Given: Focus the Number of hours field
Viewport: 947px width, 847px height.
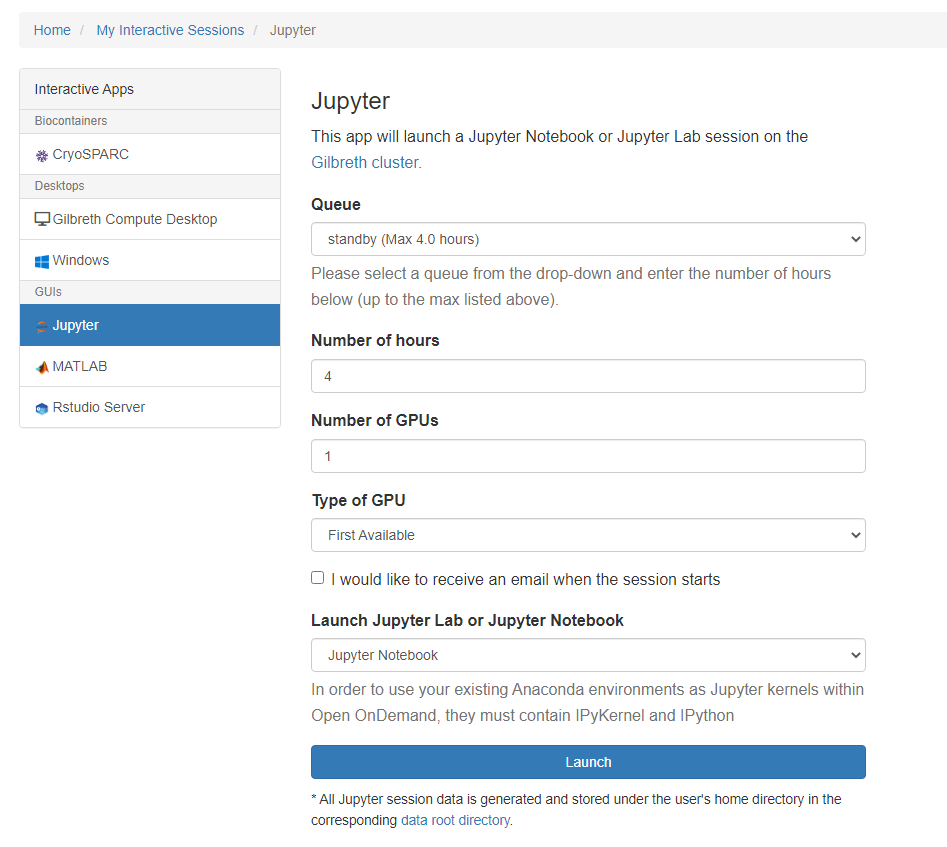Looking at the screenshot, I should click(x=588, y=376).
